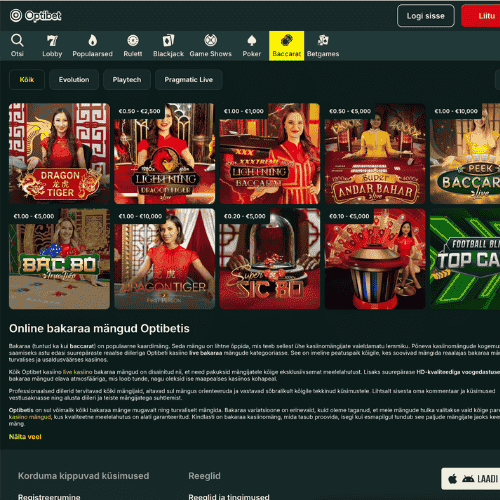Open Reeglid ja tingimused footer link
The width and height of the screenshot is (500, 500).
coord(229,497)
